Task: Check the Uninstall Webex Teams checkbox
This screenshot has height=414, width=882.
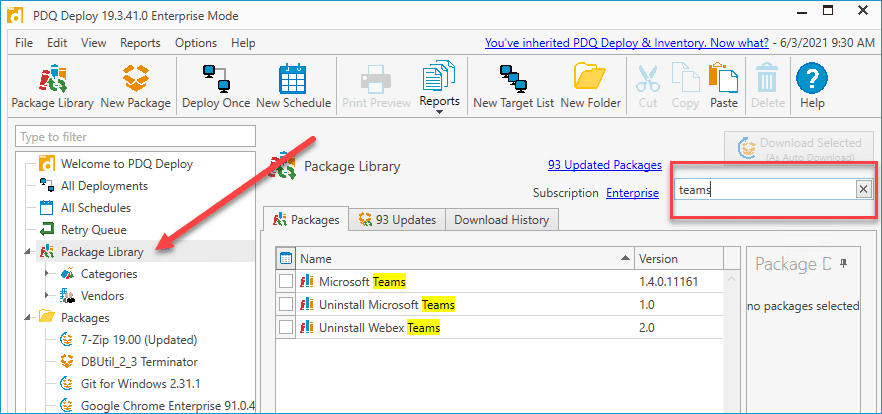Action: click(286, 327)
